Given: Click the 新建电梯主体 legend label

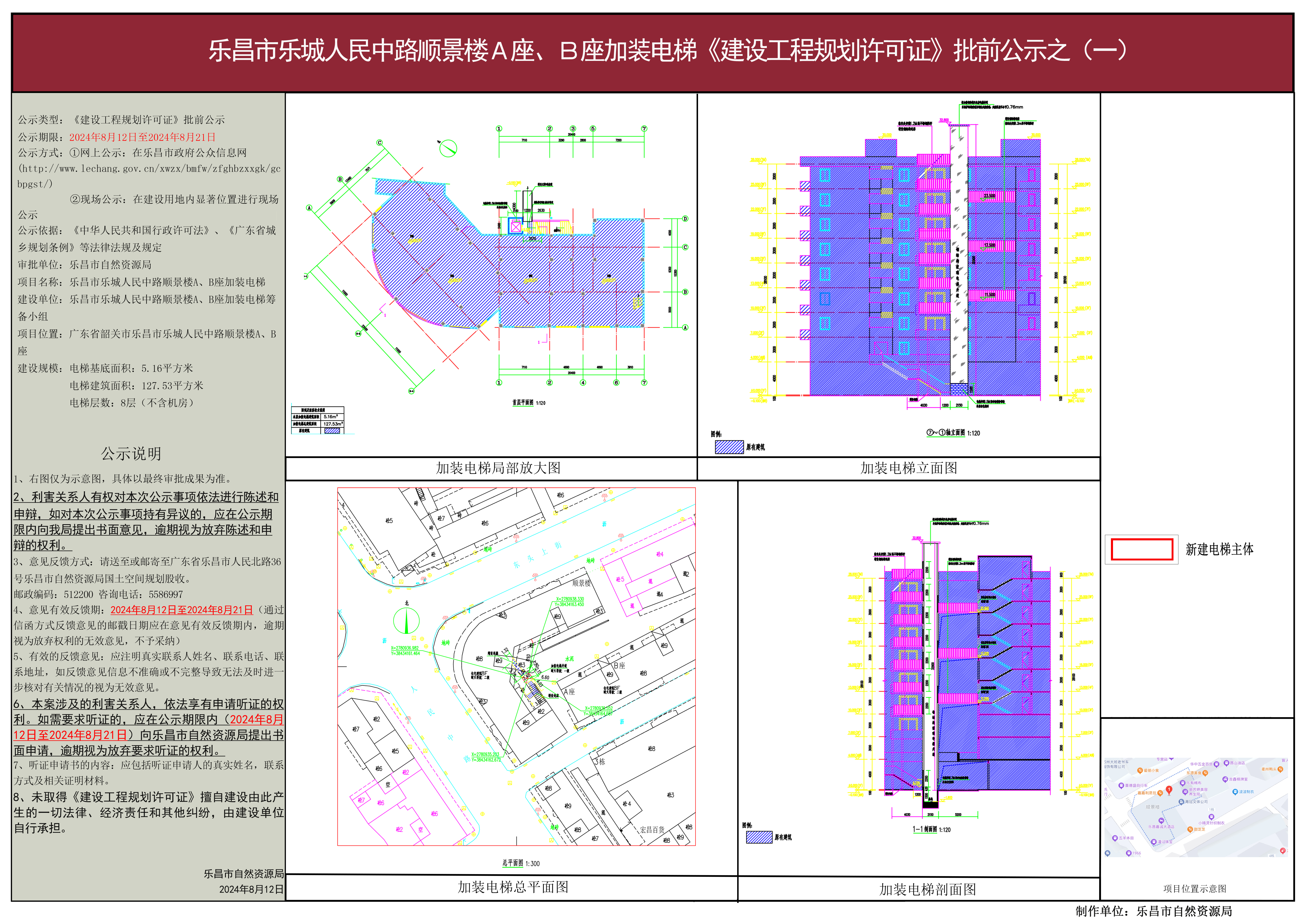Looking at the screenshot, I should [x=1219, y=550].
